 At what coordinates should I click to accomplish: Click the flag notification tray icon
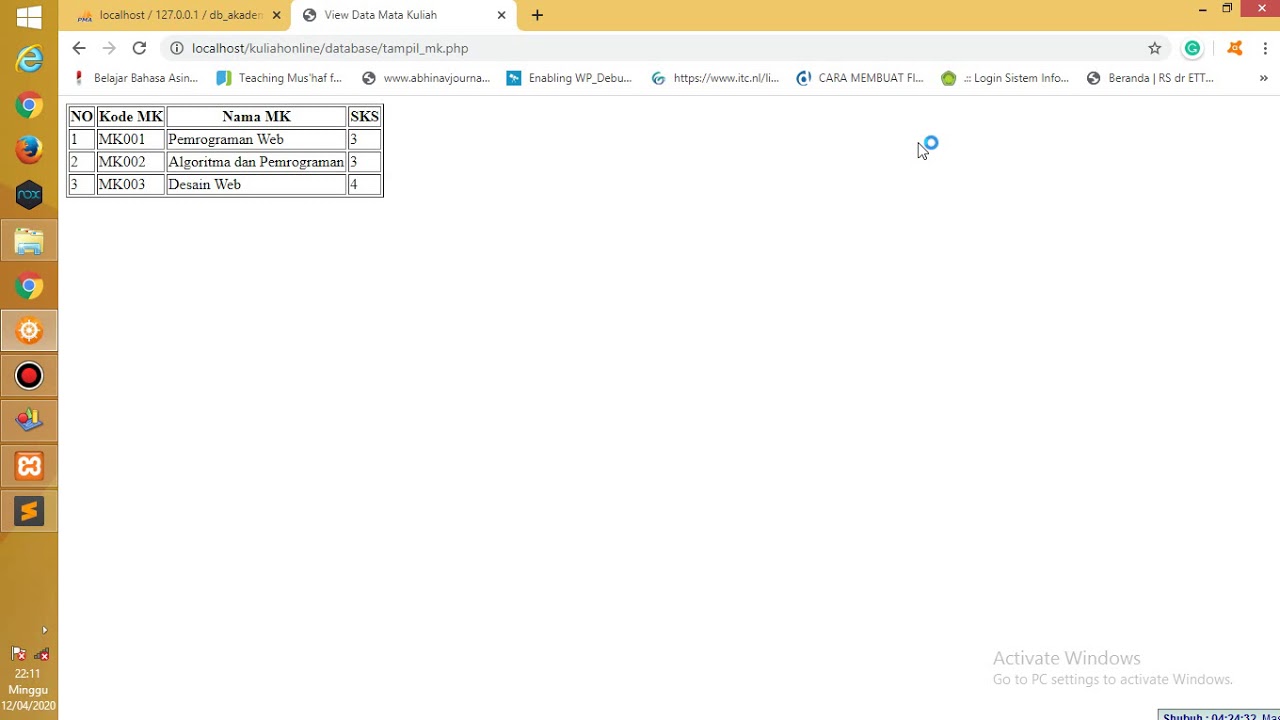18,654
